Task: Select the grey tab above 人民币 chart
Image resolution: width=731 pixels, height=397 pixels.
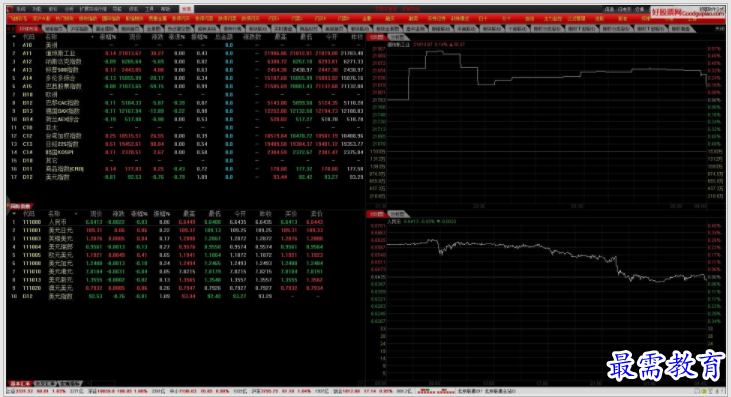Action: 398,214
